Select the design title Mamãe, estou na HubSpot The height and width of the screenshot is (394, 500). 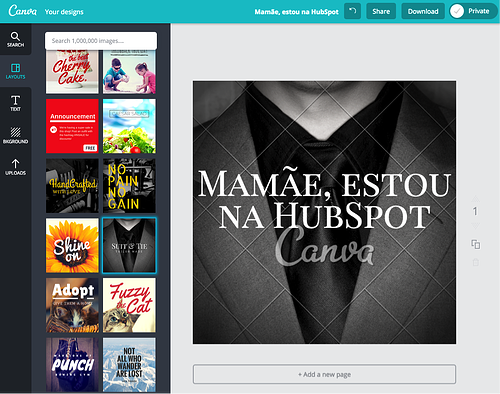click(x=296, y=12)
